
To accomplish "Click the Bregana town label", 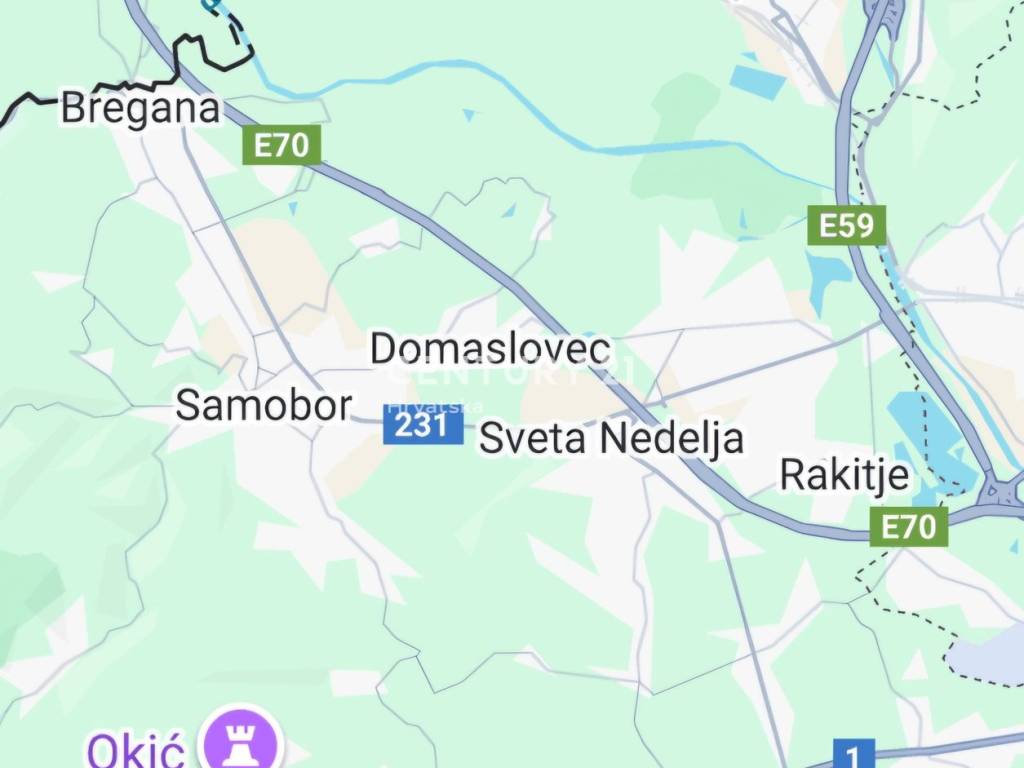I will click(x=140, y=108).
